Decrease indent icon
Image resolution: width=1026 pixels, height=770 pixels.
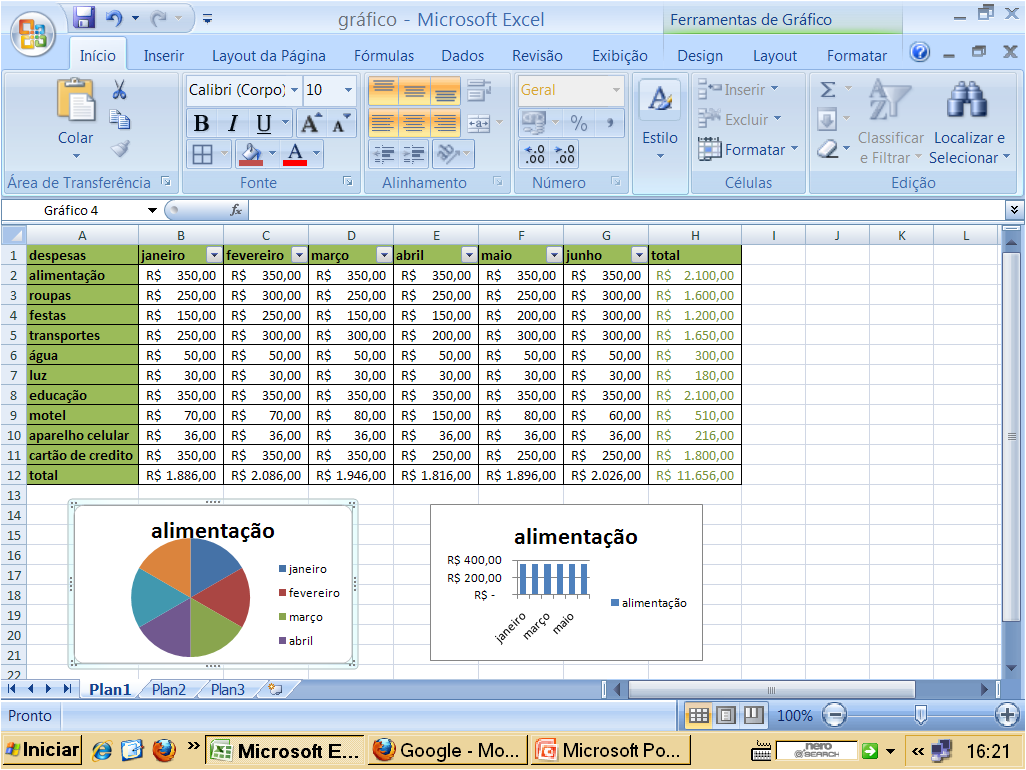click(383, 154)
